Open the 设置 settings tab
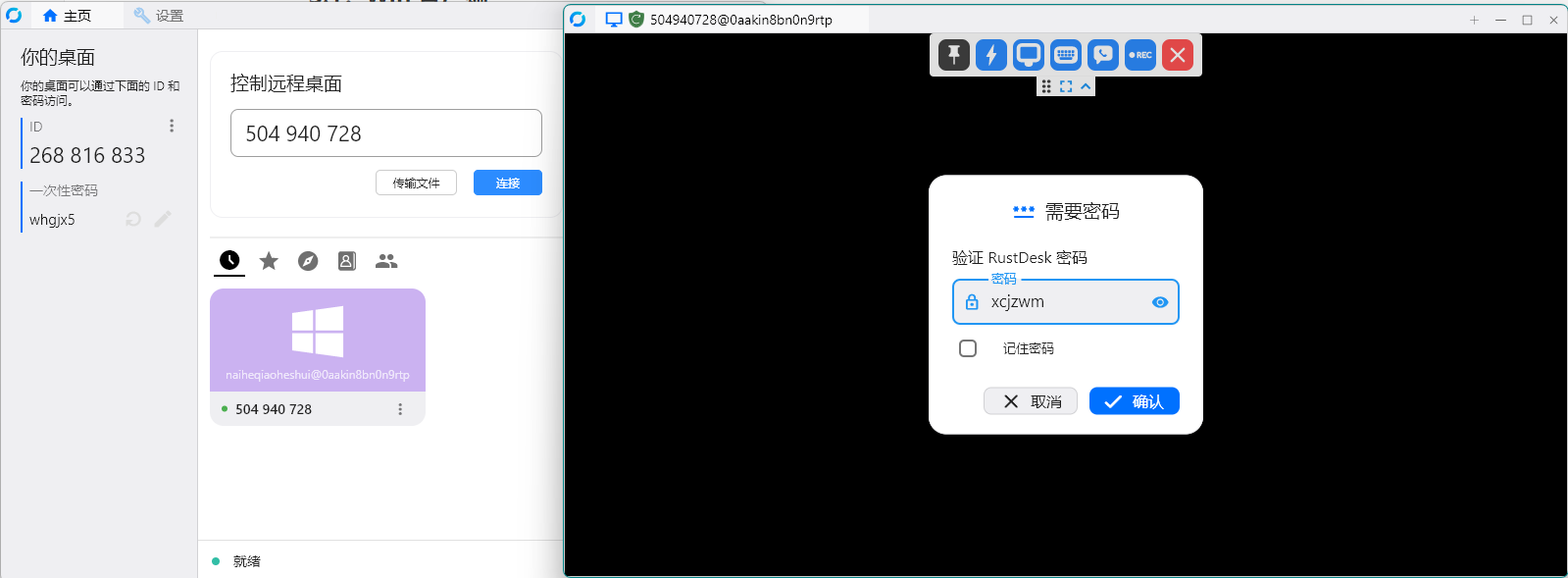The image size is (1568, 578). point(159,16)
